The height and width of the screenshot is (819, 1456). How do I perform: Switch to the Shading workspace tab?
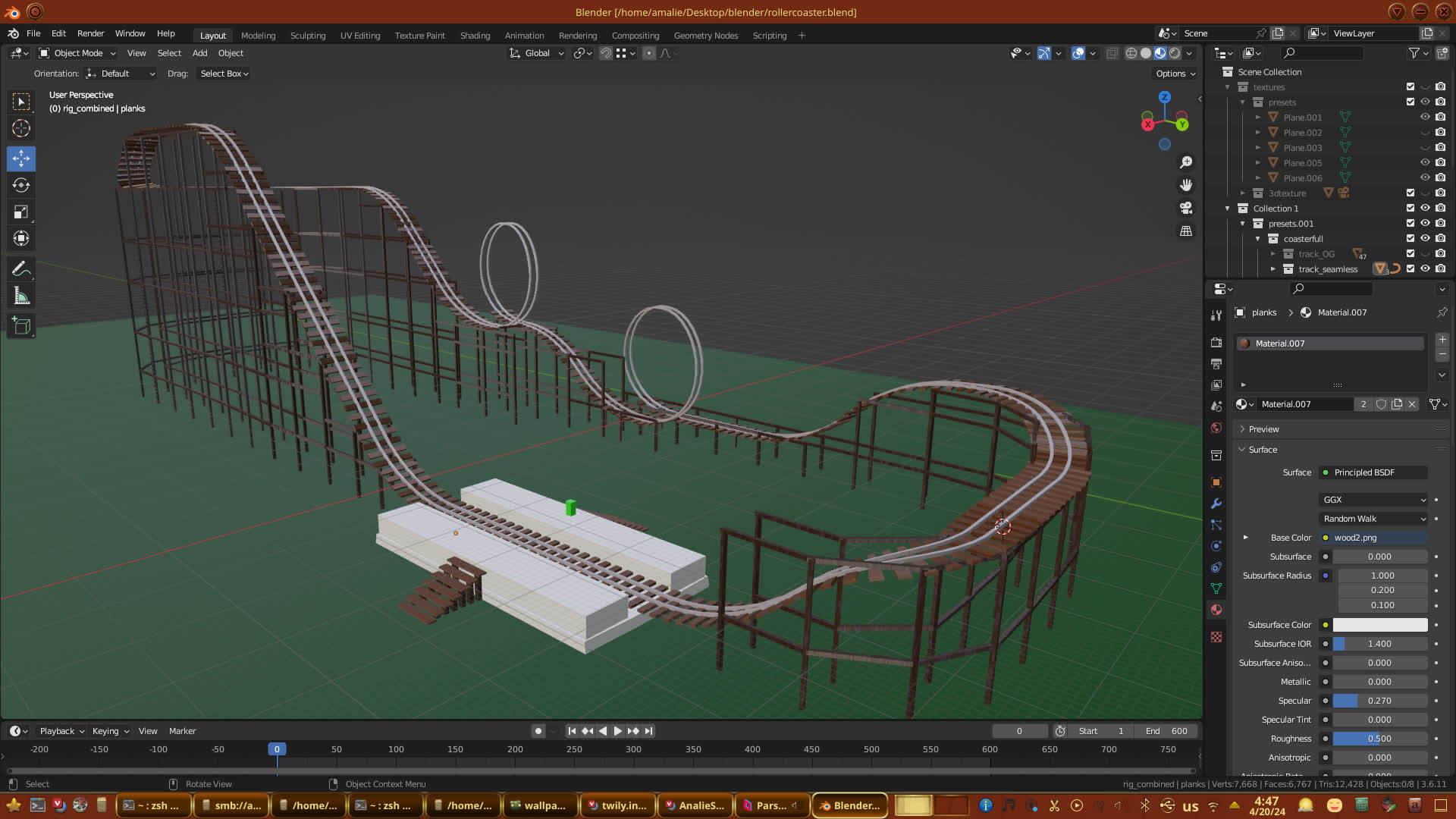coord(475,36)
